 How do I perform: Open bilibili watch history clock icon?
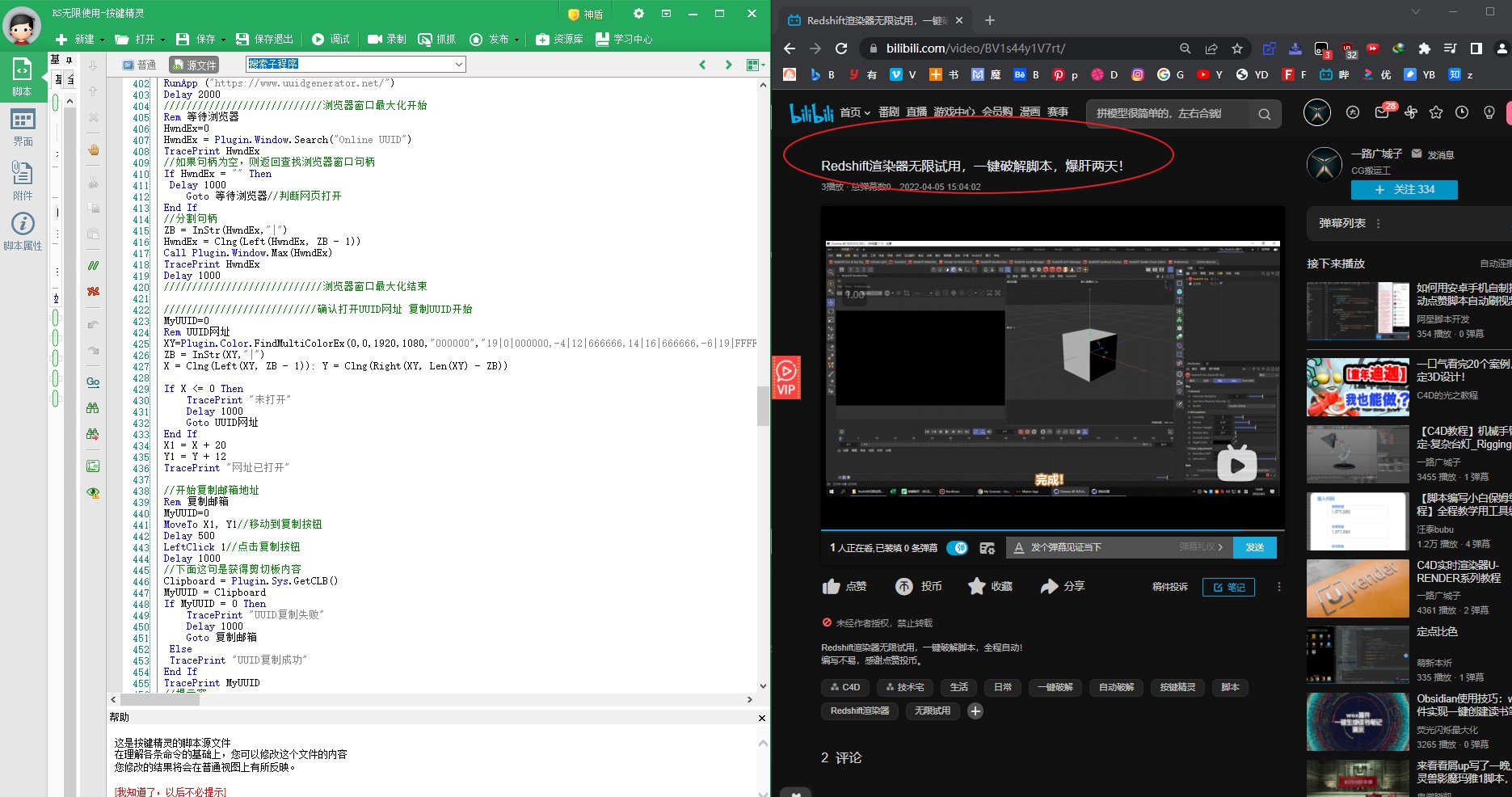pos(1462,113)
